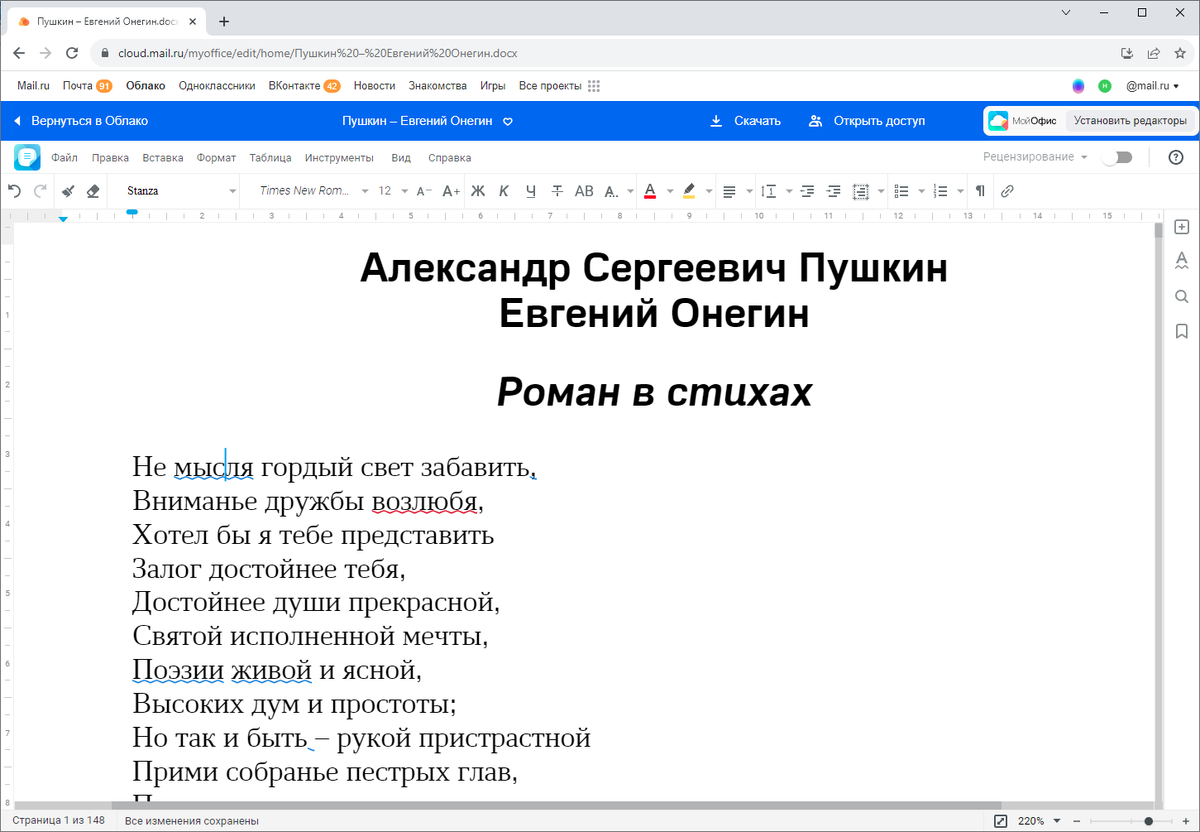Redo the last undone action
The height and width of the screenshot is (832, 1200).
pyautogui.click(x=40, y=190)
